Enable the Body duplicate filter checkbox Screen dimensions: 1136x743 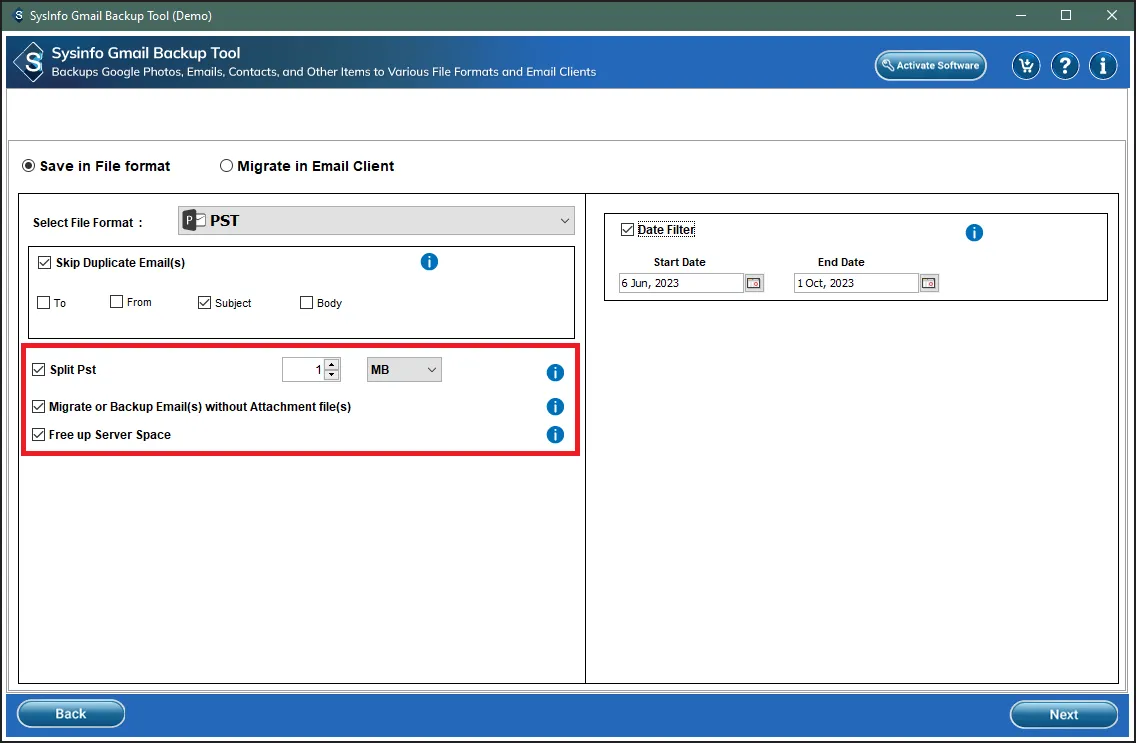coord(307,303)
